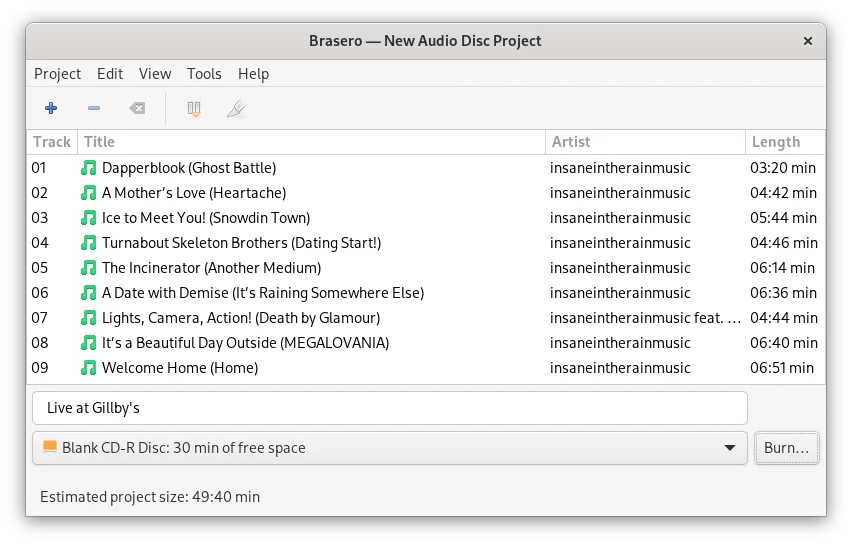Click music note icon beside A Mother's Love

coord(89,193)
